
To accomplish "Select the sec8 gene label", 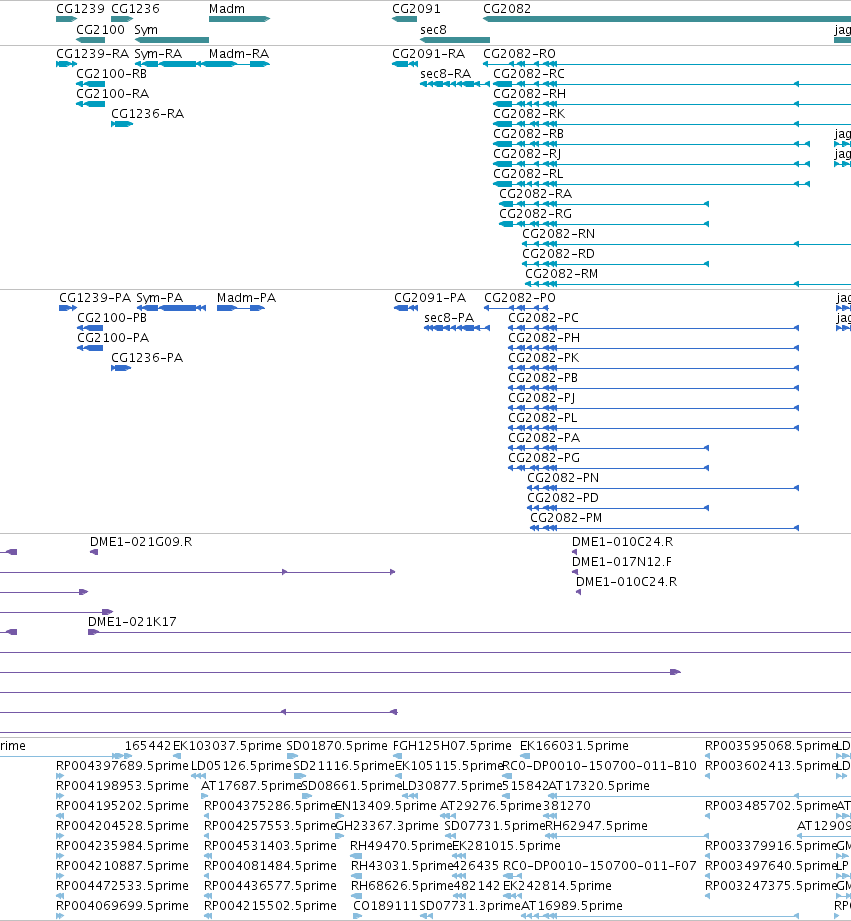I will pos(433,29).
